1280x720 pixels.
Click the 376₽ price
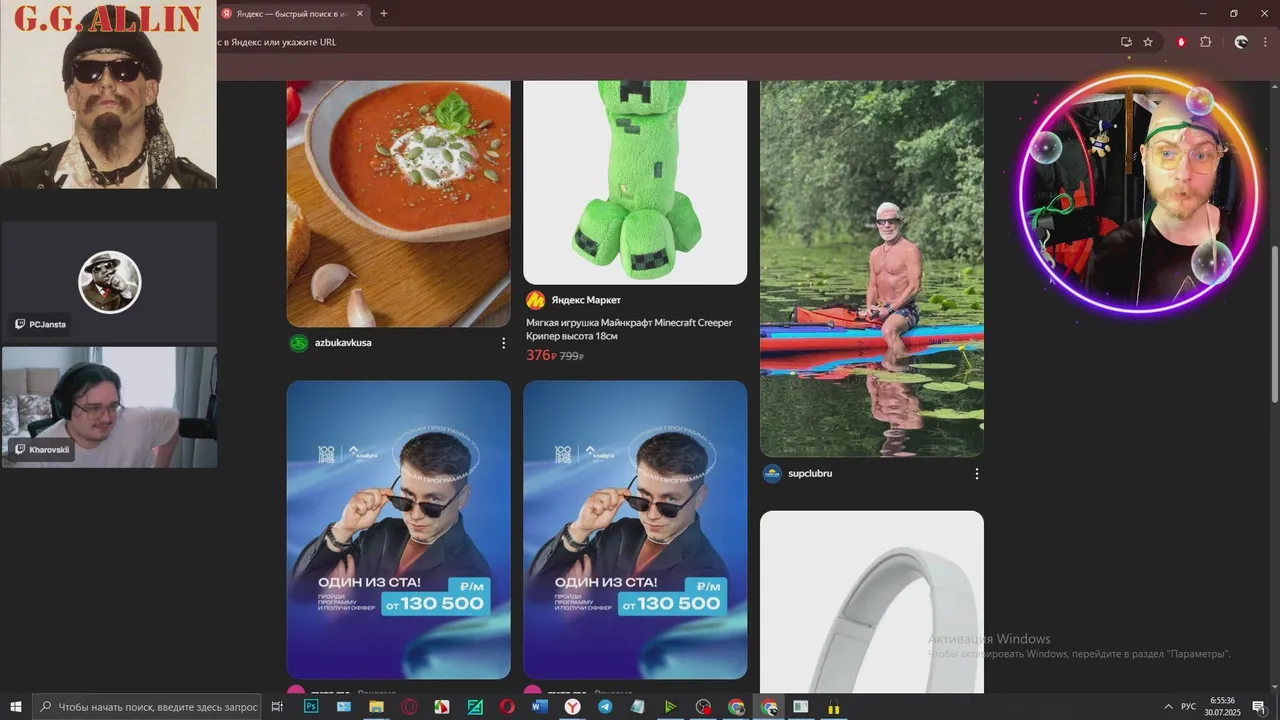coord(541,355)
